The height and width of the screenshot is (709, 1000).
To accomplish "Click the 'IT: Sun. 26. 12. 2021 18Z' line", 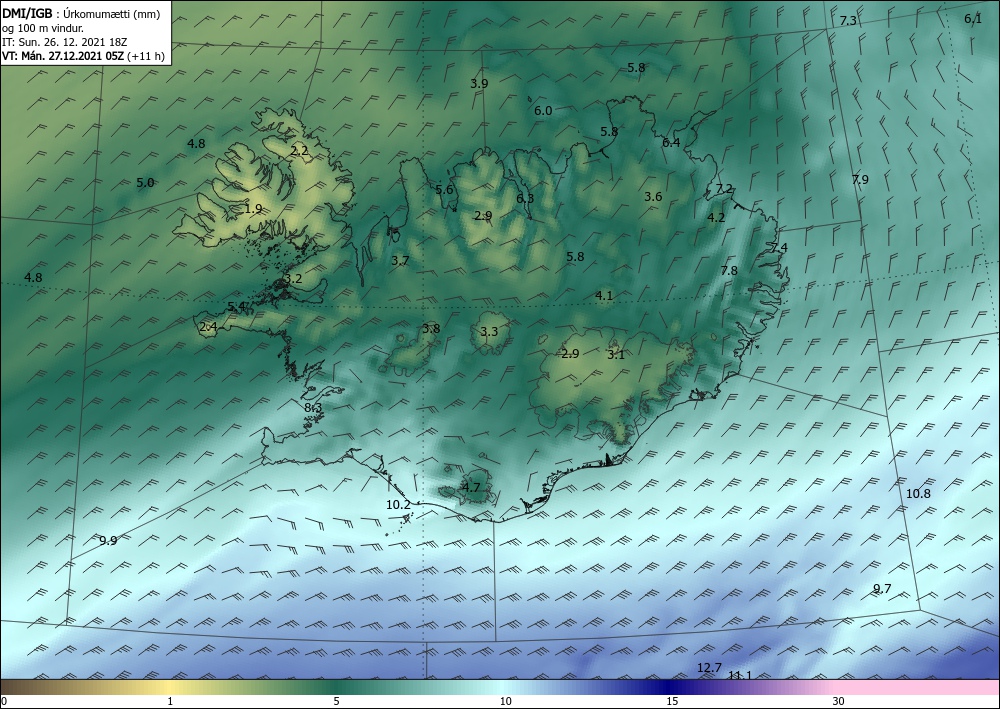I will pos(64,42).
